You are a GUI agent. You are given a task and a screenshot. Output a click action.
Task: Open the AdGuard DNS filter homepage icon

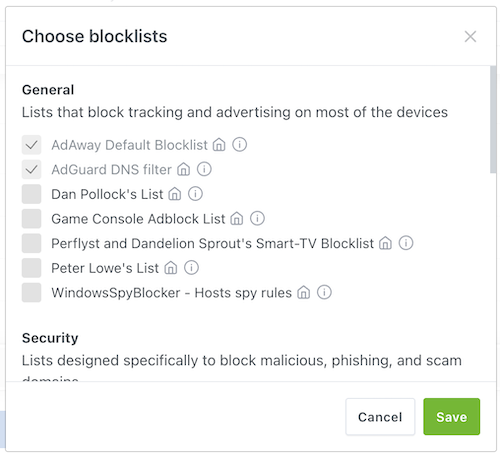click(183, 169)
